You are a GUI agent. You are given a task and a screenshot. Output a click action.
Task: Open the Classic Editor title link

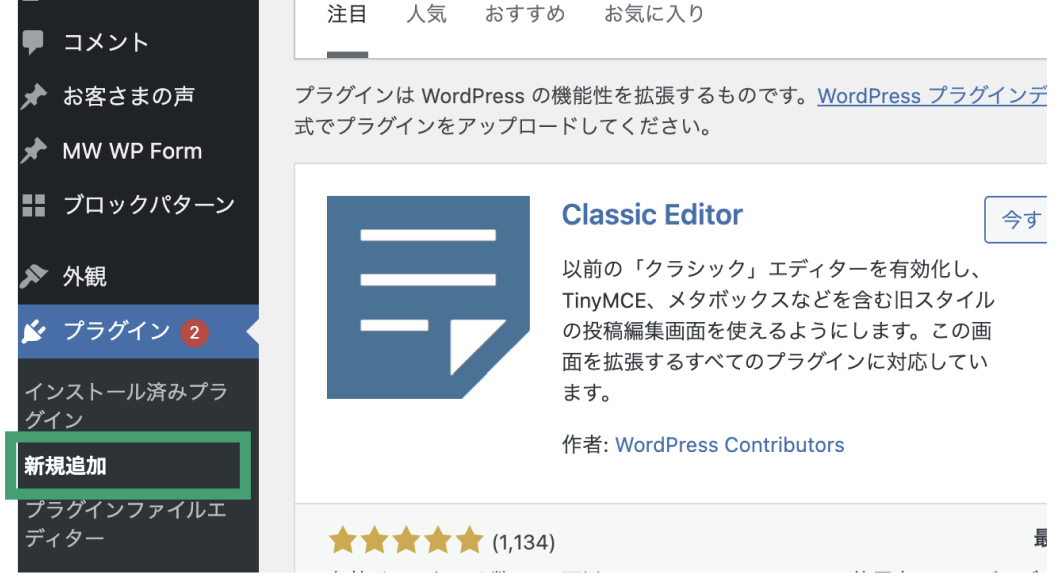652,214
